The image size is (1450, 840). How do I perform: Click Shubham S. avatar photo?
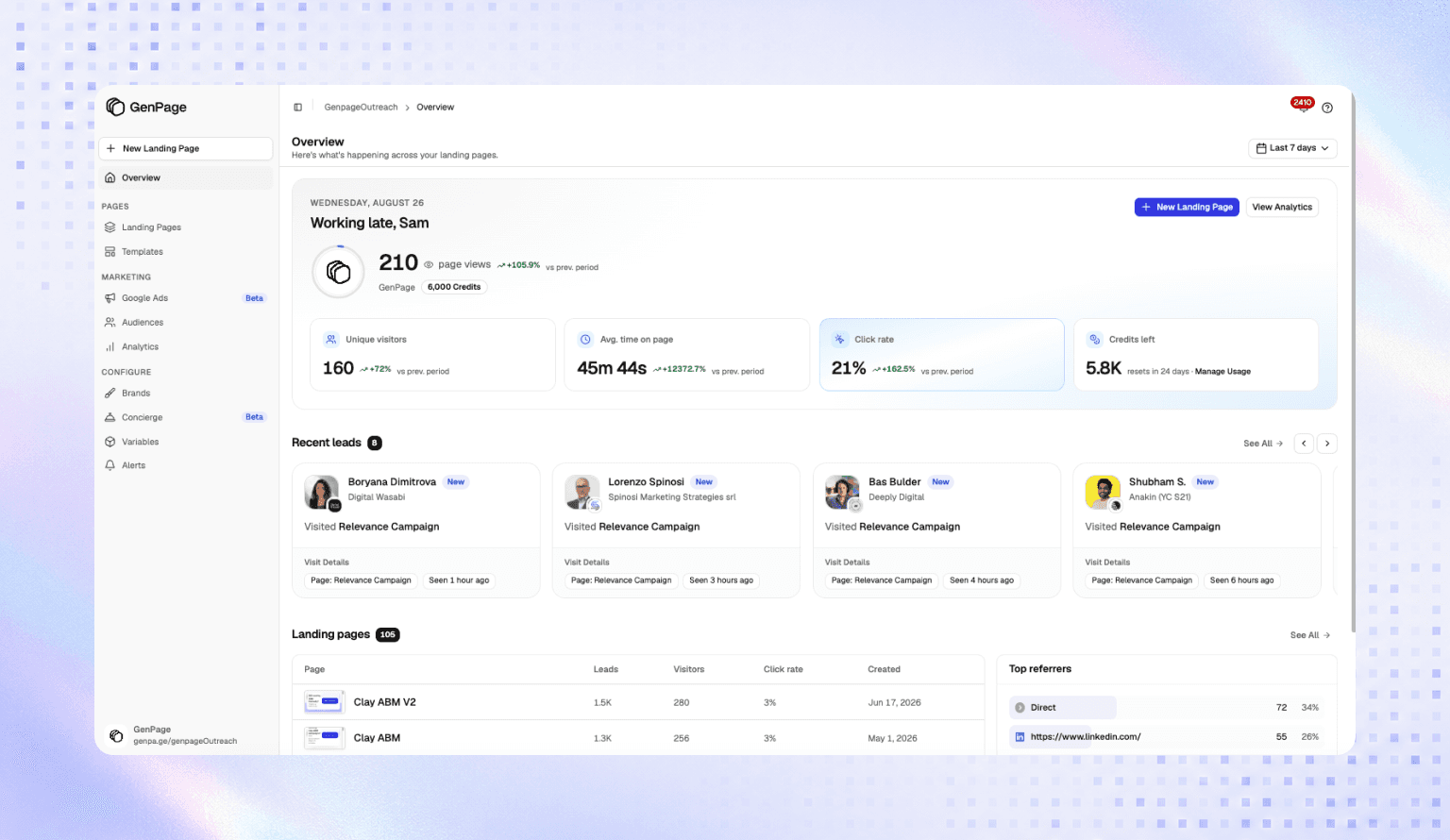pyautogui.click(x=1103, y=492)
